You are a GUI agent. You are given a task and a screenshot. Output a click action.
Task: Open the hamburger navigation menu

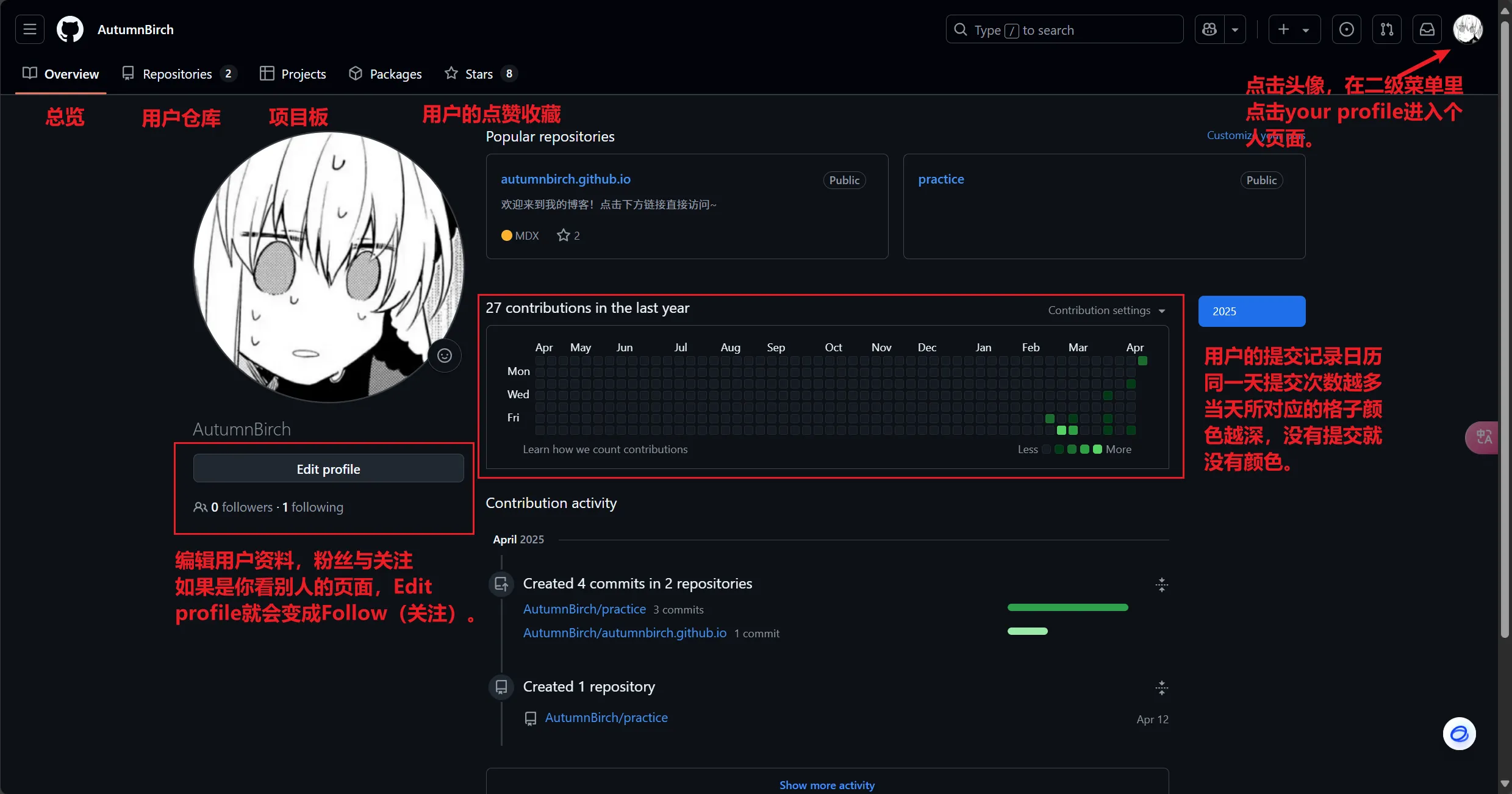pyautogui.click(x=30, y=29)
